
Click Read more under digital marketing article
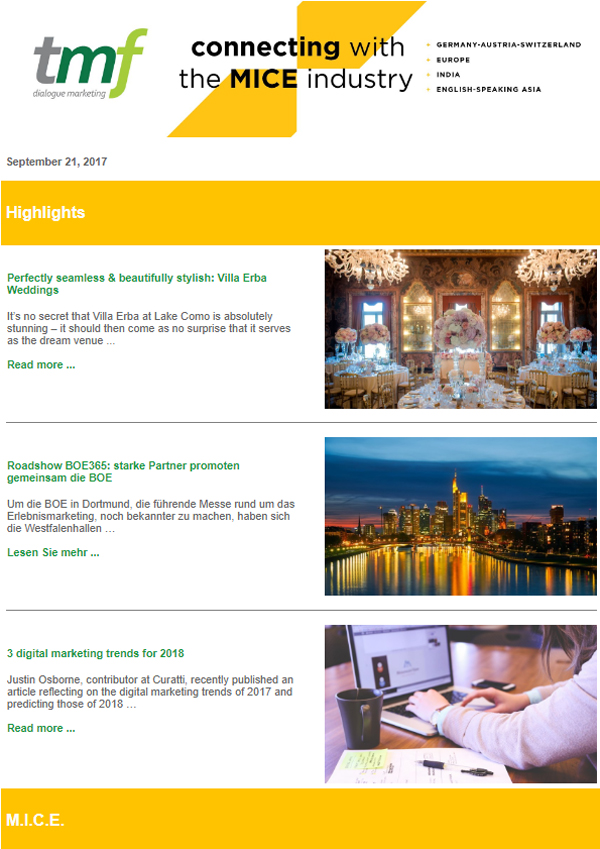(x=41, y=728)
